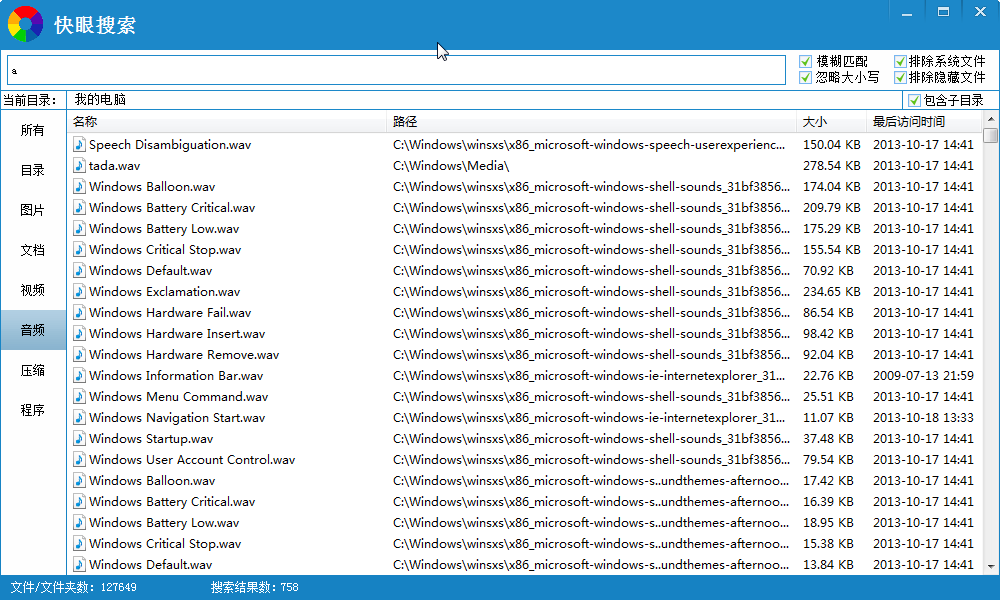This screenshot has width=1000, height=600.
Task: Click the 快眼搜索 colorful logo icon
Action: point(25,23)
